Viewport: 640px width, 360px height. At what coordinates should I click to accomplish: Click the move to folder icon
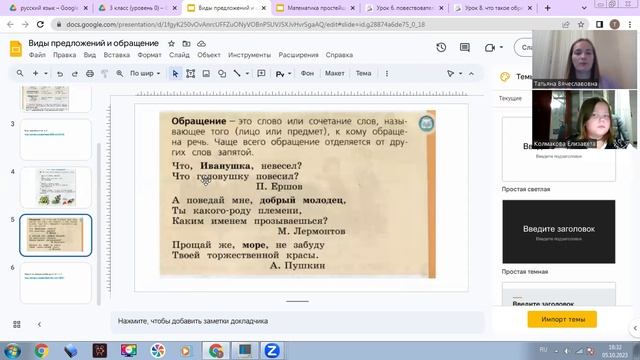[x=186, y=43]
